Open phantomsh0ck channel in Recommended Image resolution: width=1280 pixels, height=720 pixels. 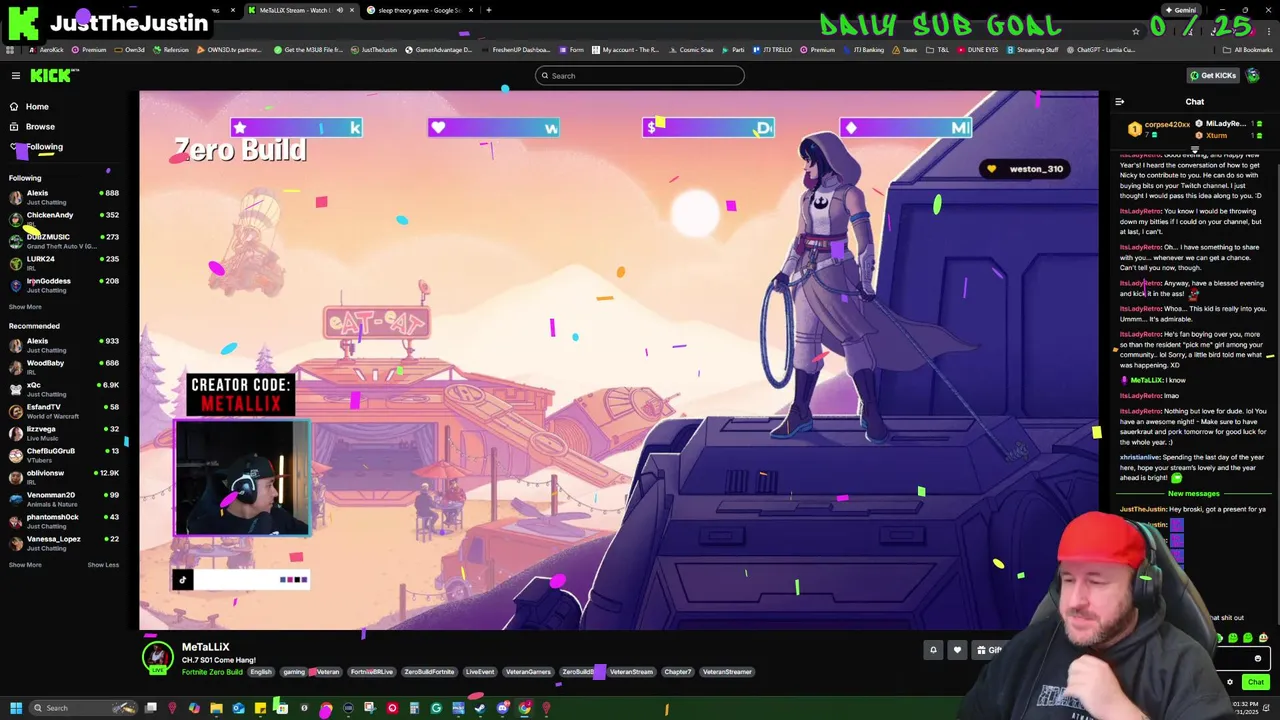pos(64,521)
